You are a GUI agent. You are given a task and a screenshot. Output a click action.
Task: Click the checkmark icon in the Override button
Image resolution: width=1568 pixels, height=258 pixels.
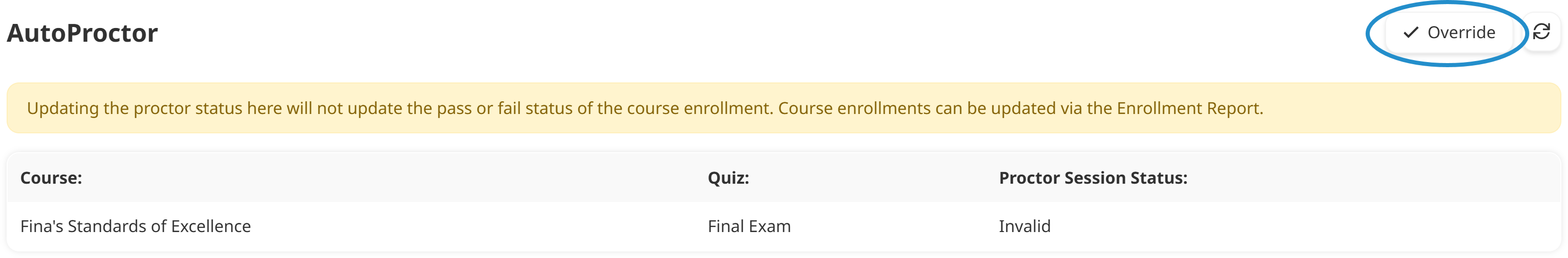(1410, 33)
